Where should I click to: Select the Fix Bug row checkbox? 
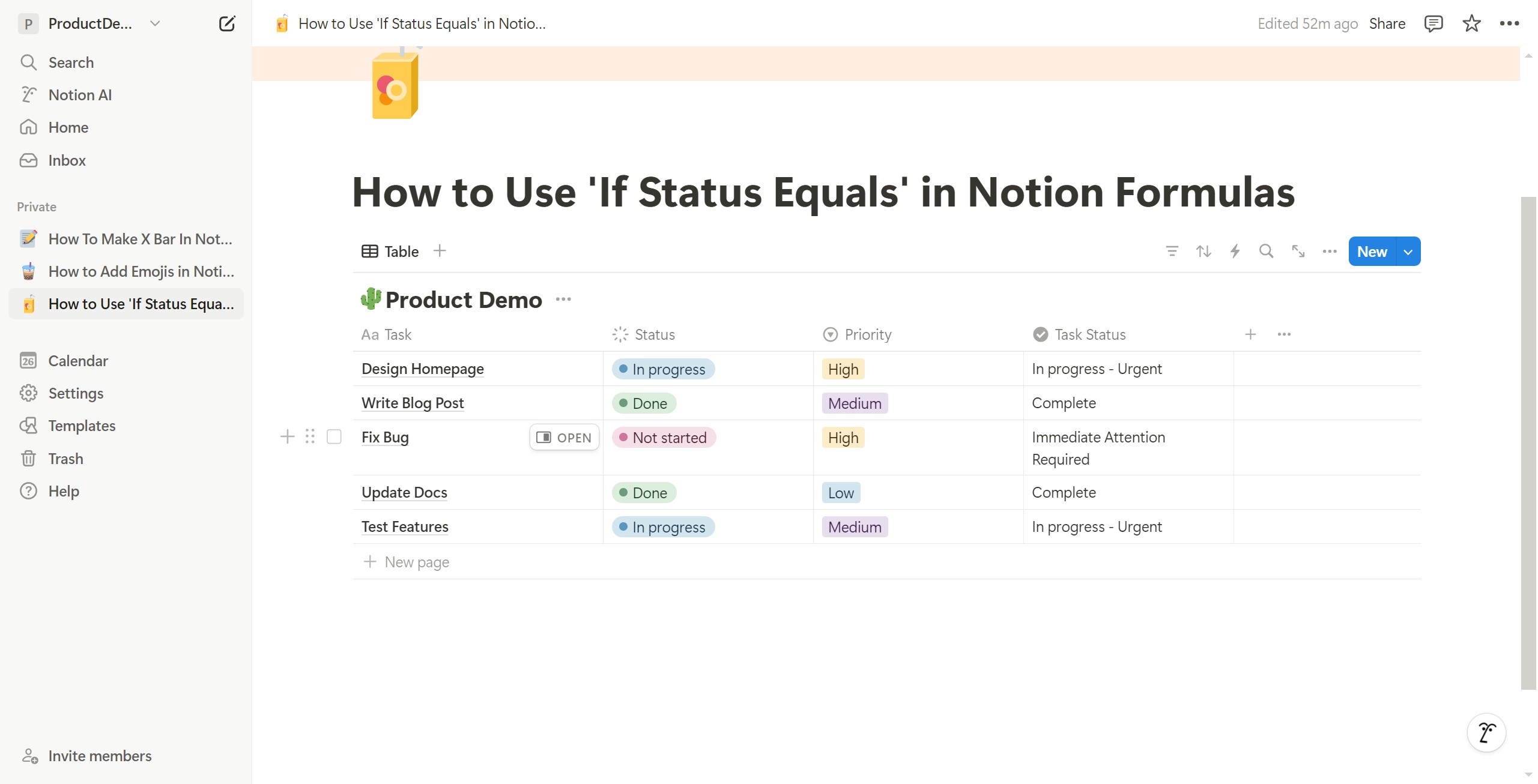point(334,436)
